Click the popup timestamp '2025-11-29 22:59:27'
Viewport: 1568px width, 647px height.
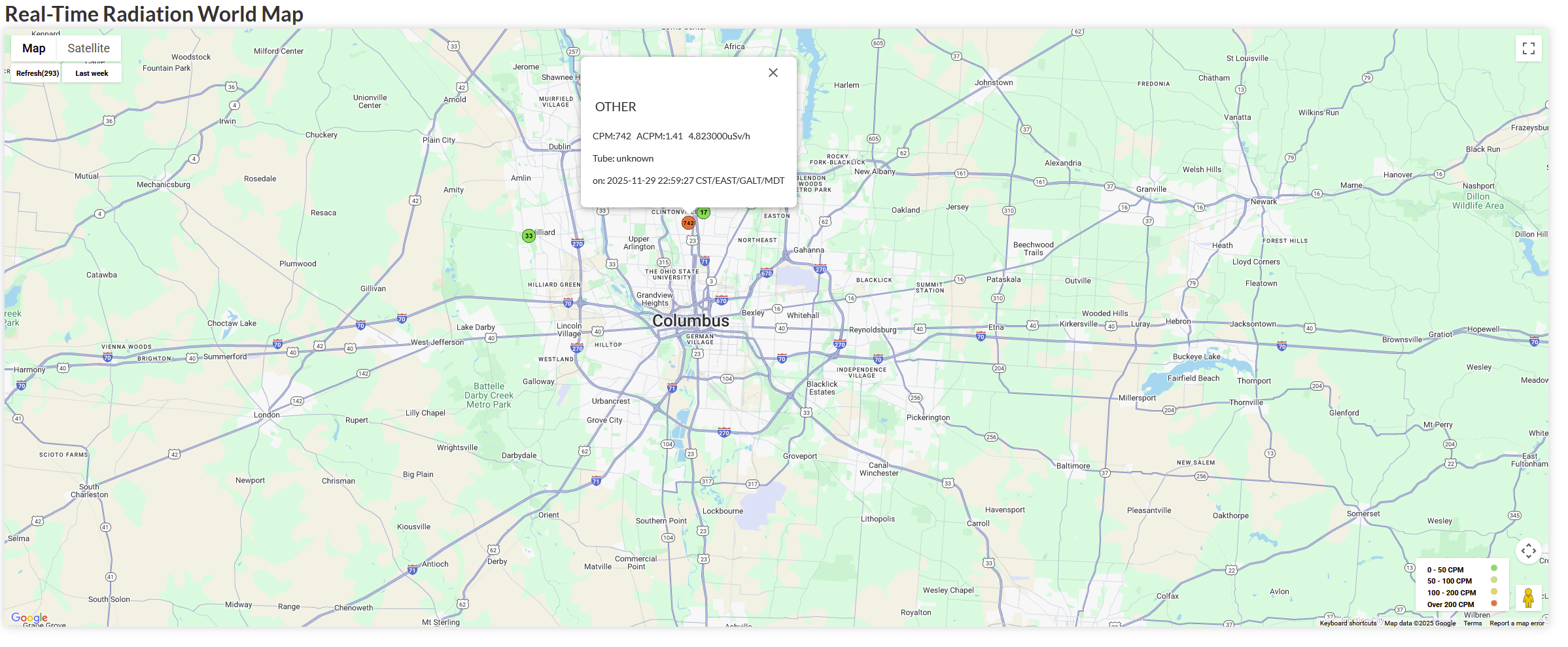click(650, 181)
